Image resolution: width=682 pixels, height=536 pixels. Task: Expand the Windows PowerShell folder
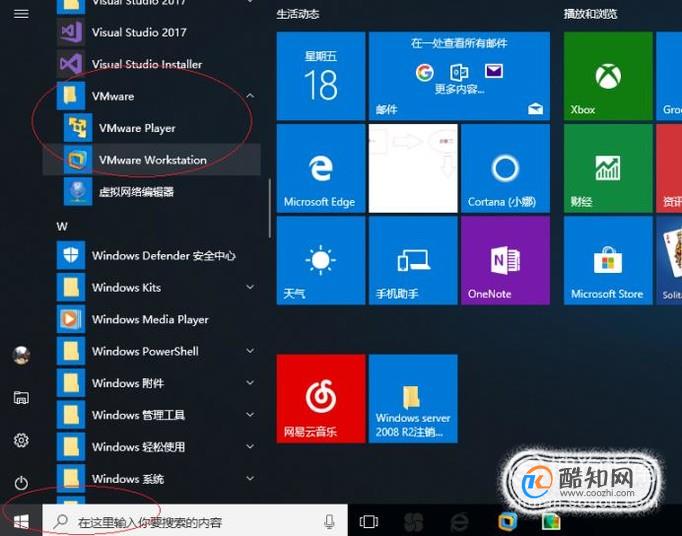(x=250, y=351)
